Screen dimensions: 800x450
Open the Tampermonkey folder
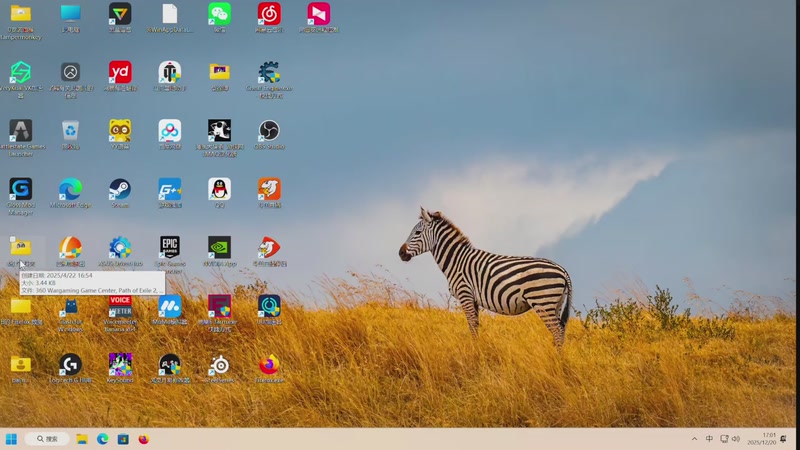21,14
